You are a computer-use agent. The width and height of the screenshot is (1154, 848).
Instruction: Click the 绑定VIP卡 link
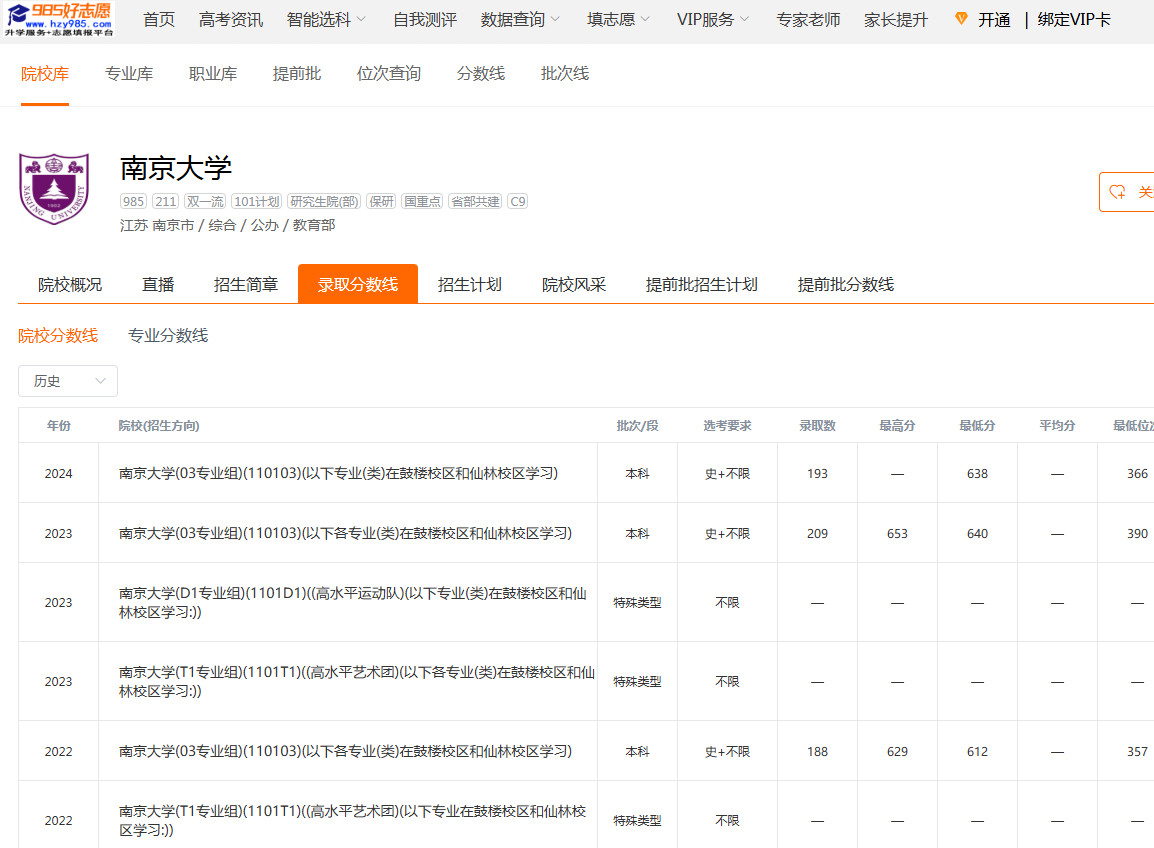[x=1074, y=20]
